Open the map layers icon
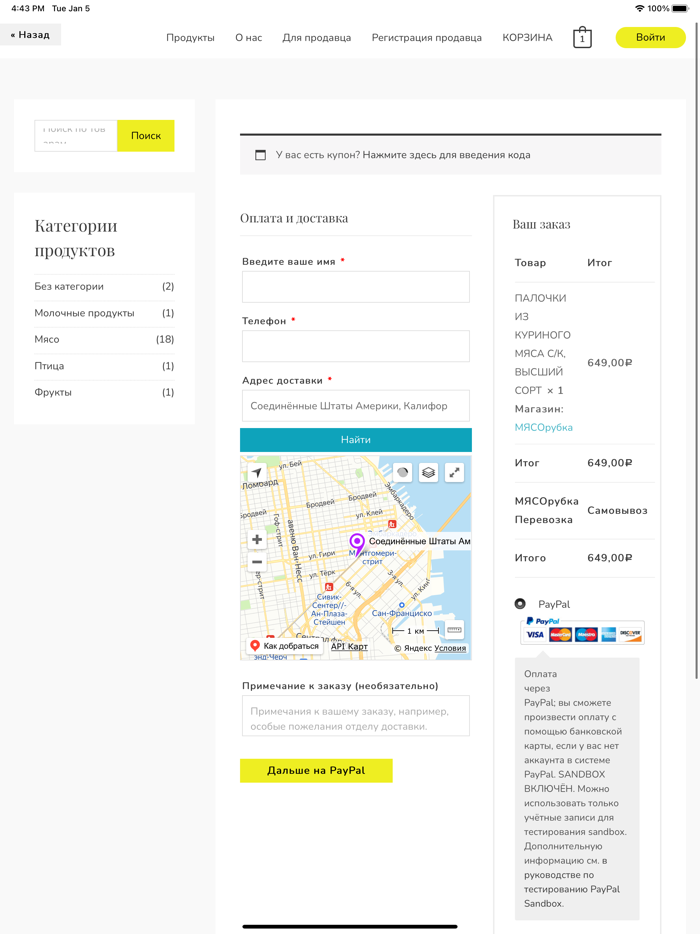Screen dimensions: 700x934 [x=428, y=473]
